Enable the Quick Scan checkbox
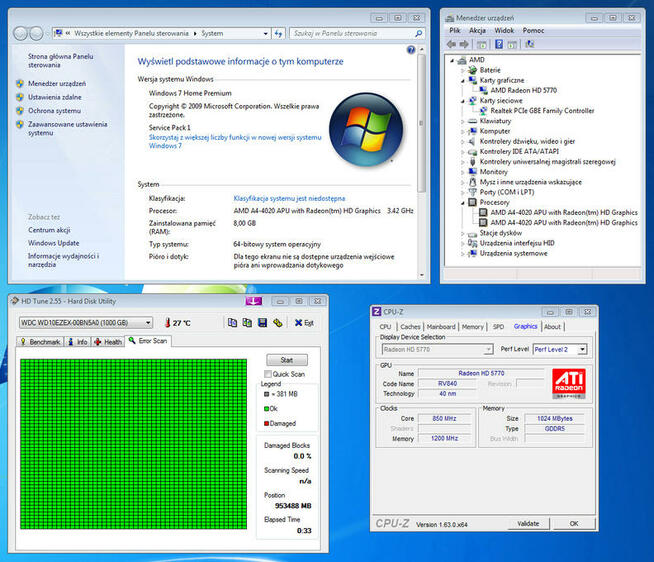The image size is (654, 562). click(x=268, y=374)
